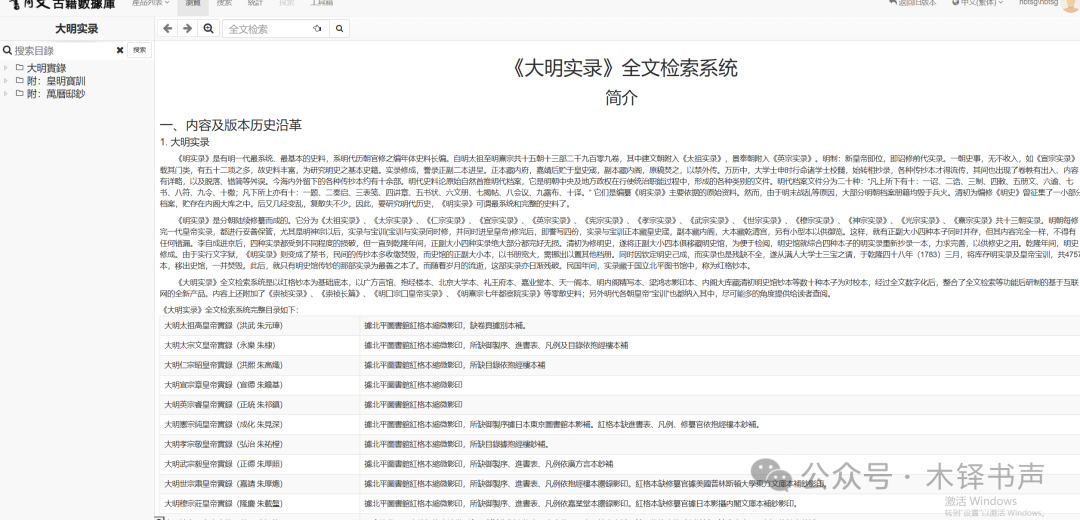The width and height of the screenshot is (1080, 520).
Task: Go forward with the right arrow button
Action: pyautogui.click(x=187, y=28)
